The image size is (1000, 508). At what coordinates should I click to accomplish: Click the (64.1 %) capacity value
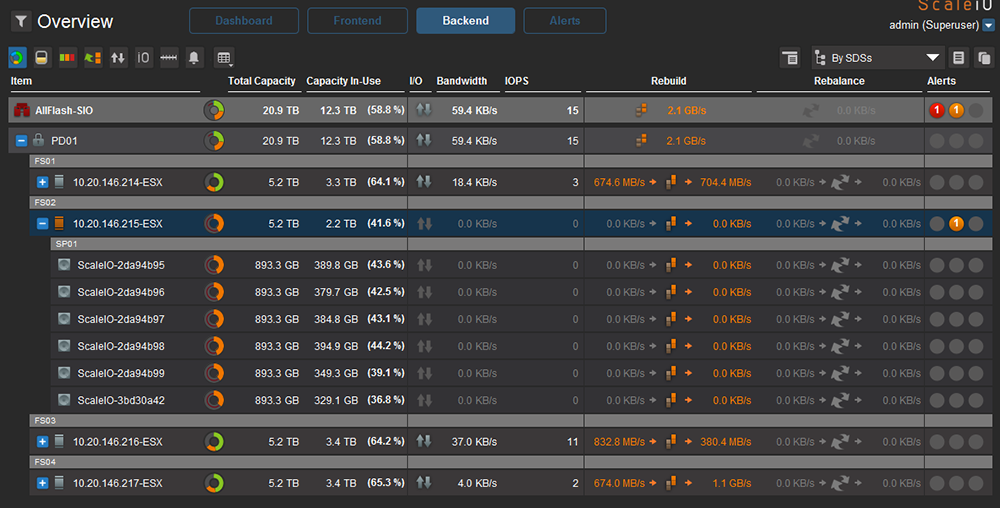point(386,182)
